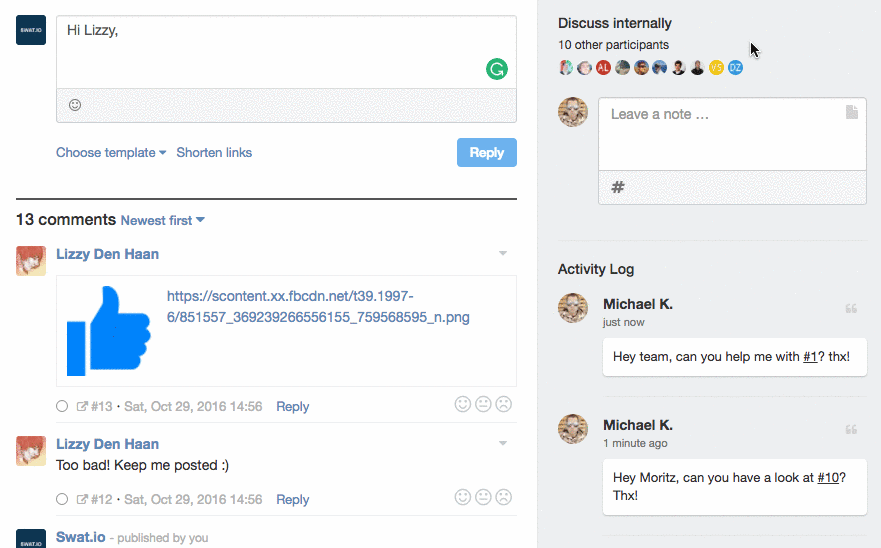
Task: Mark comment #12 with happy smiley
Action: tap(462, 497)
